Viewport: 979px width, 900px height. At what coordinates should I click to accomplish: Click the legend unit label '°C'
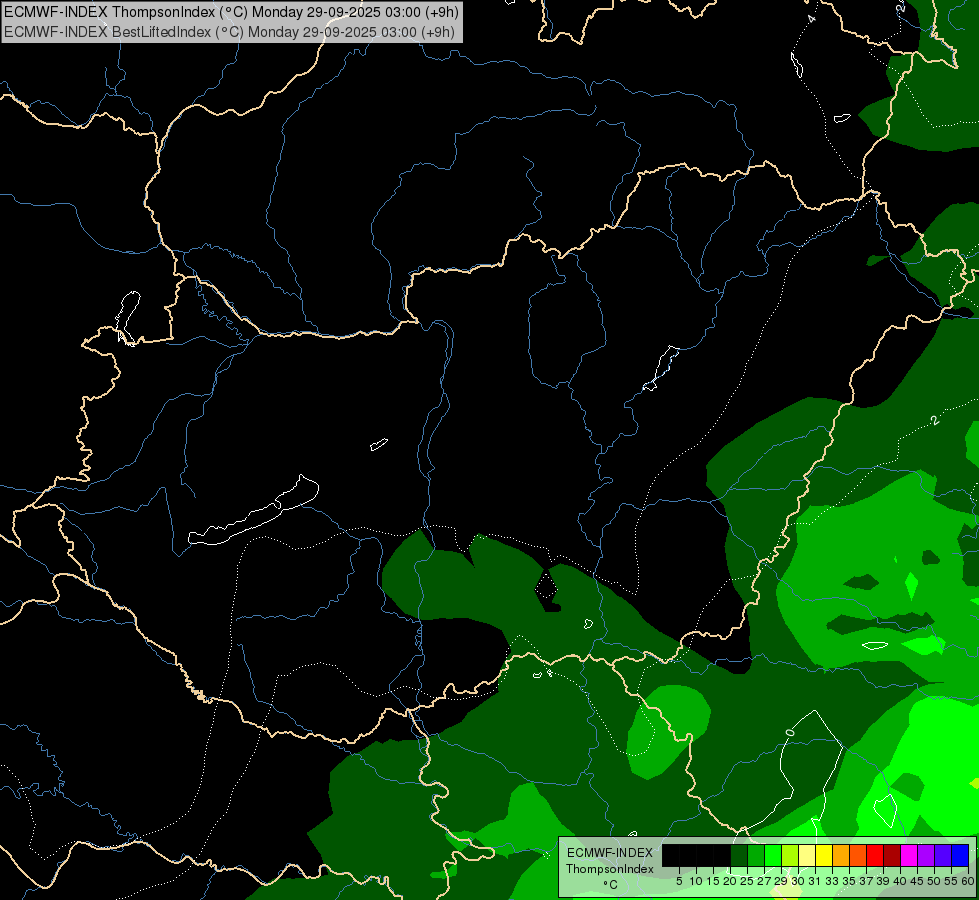(610, 885)
